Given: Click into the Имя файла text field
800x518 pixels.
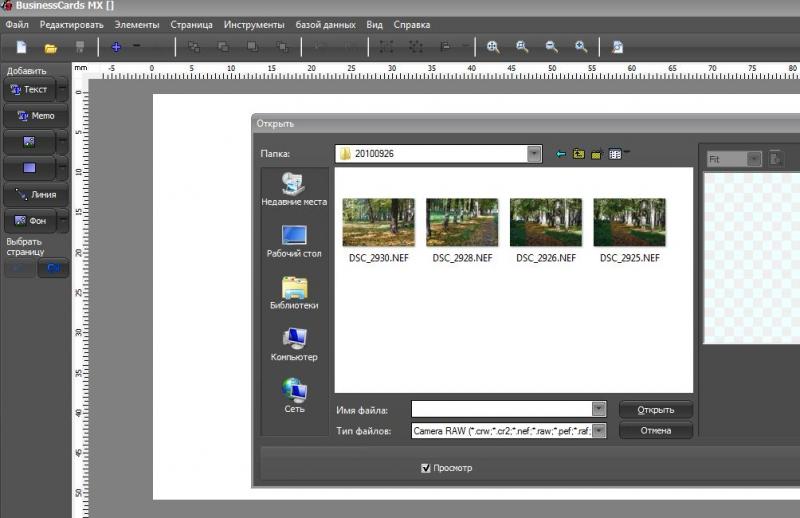Looking at the screenshot, I should click(502, 409).
